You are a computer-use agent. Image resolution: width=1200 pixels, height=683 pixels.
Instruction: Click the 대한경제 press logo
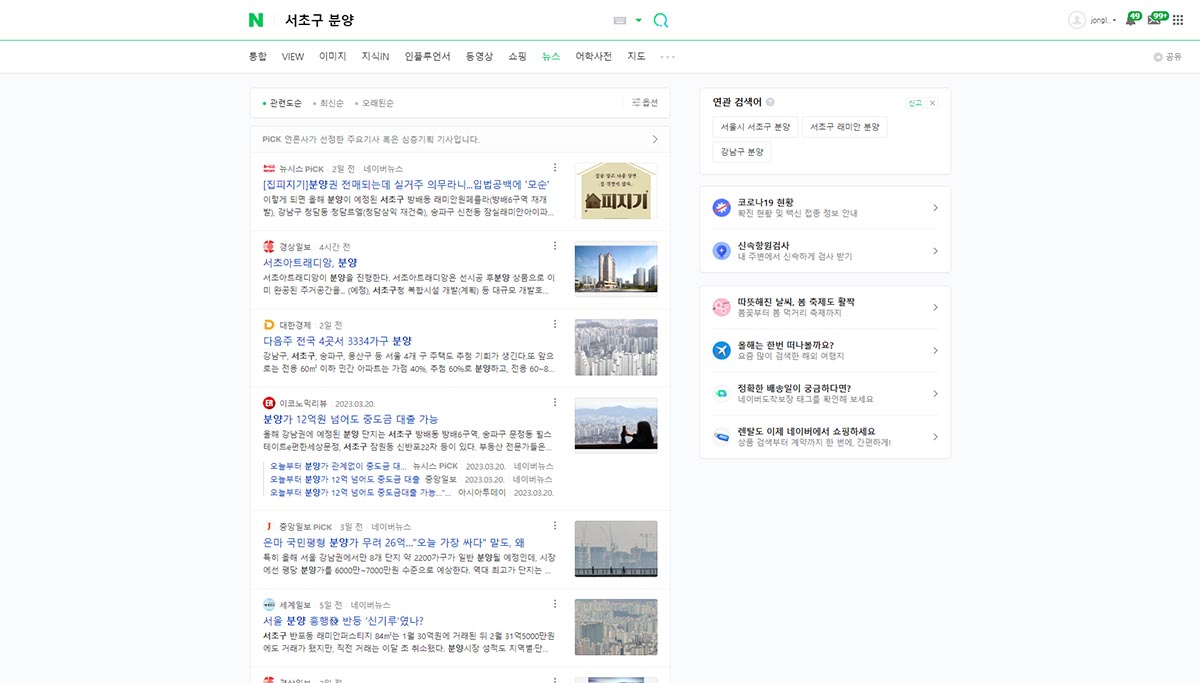(x=269, y=325)
